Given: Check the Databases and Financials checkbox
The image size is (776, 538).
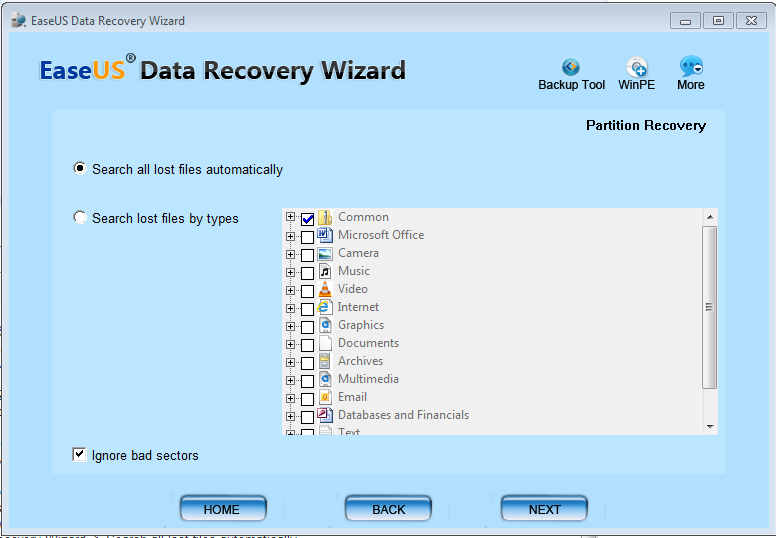Looking at the screenshot, I should point(307,417).
